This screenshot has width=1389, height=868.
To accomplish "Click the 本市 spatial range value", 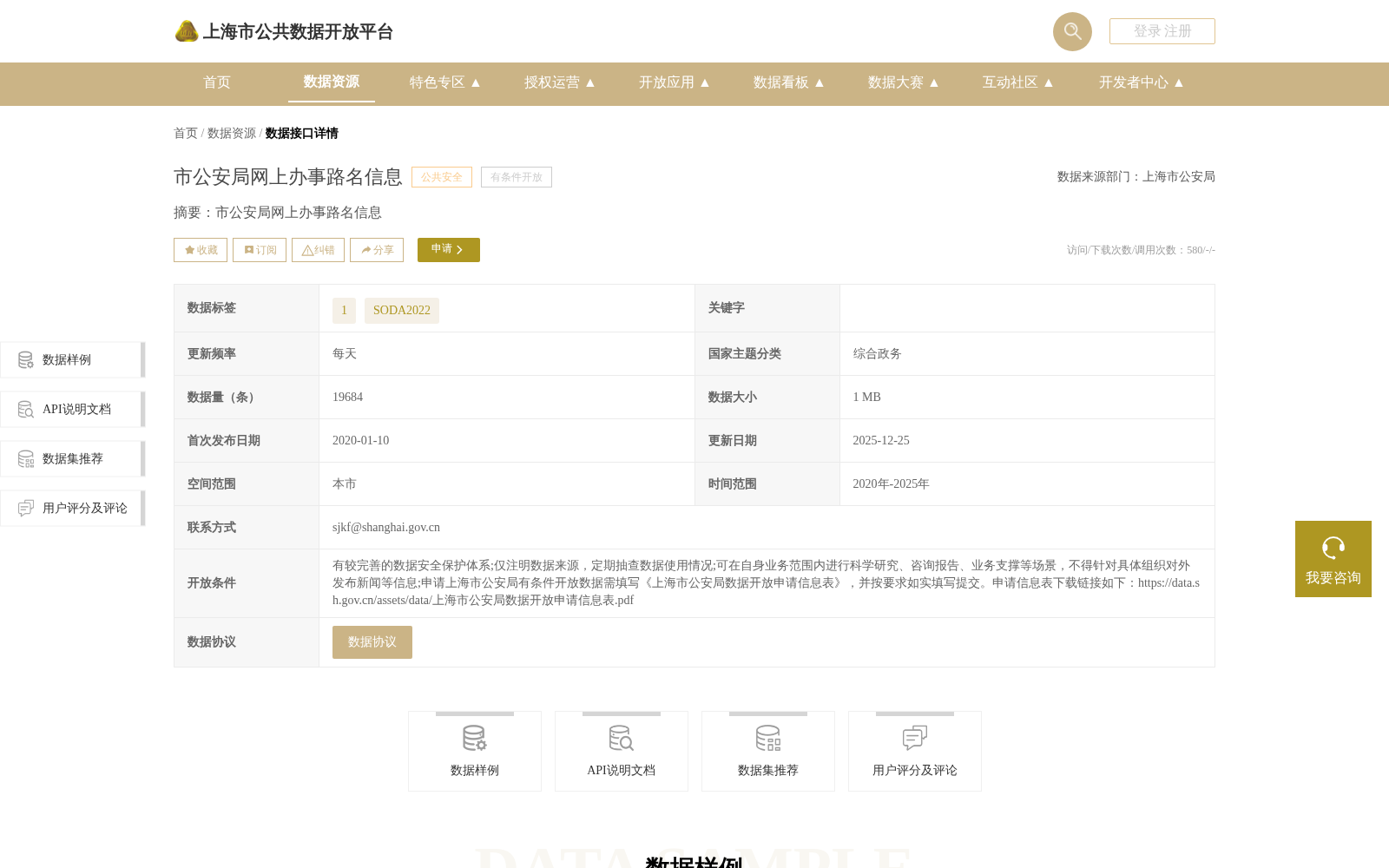I will pos(345,484).
